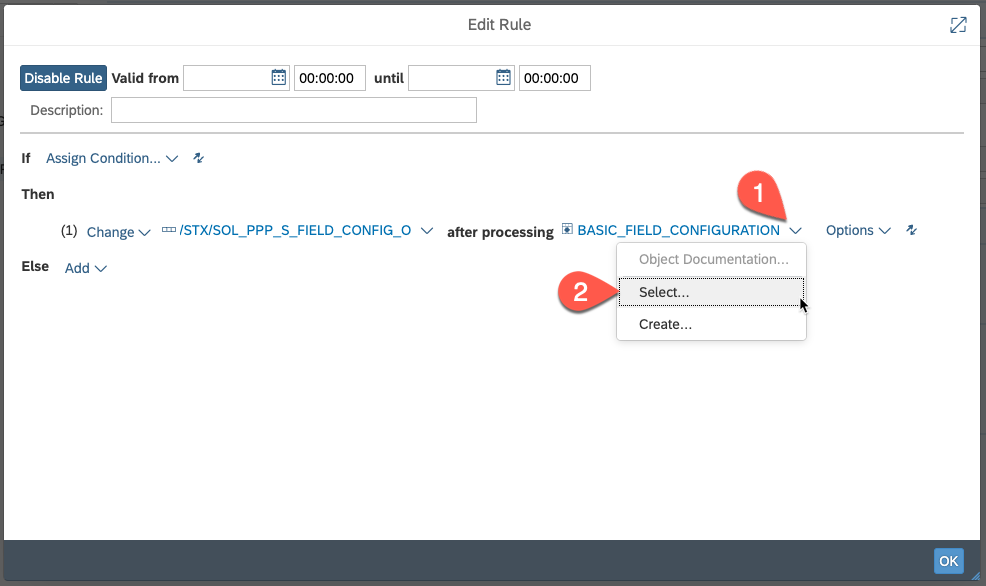Click the Valid from time field
Image resolution: width=986 pixels, height=586 pixels.
click(x=330, y=78)
